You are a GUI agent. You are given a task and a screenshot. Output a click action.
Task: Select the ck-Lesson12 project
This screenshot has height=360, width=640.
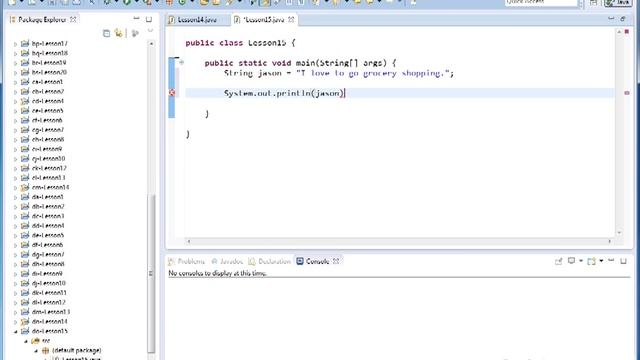click(x=49, y=168)
